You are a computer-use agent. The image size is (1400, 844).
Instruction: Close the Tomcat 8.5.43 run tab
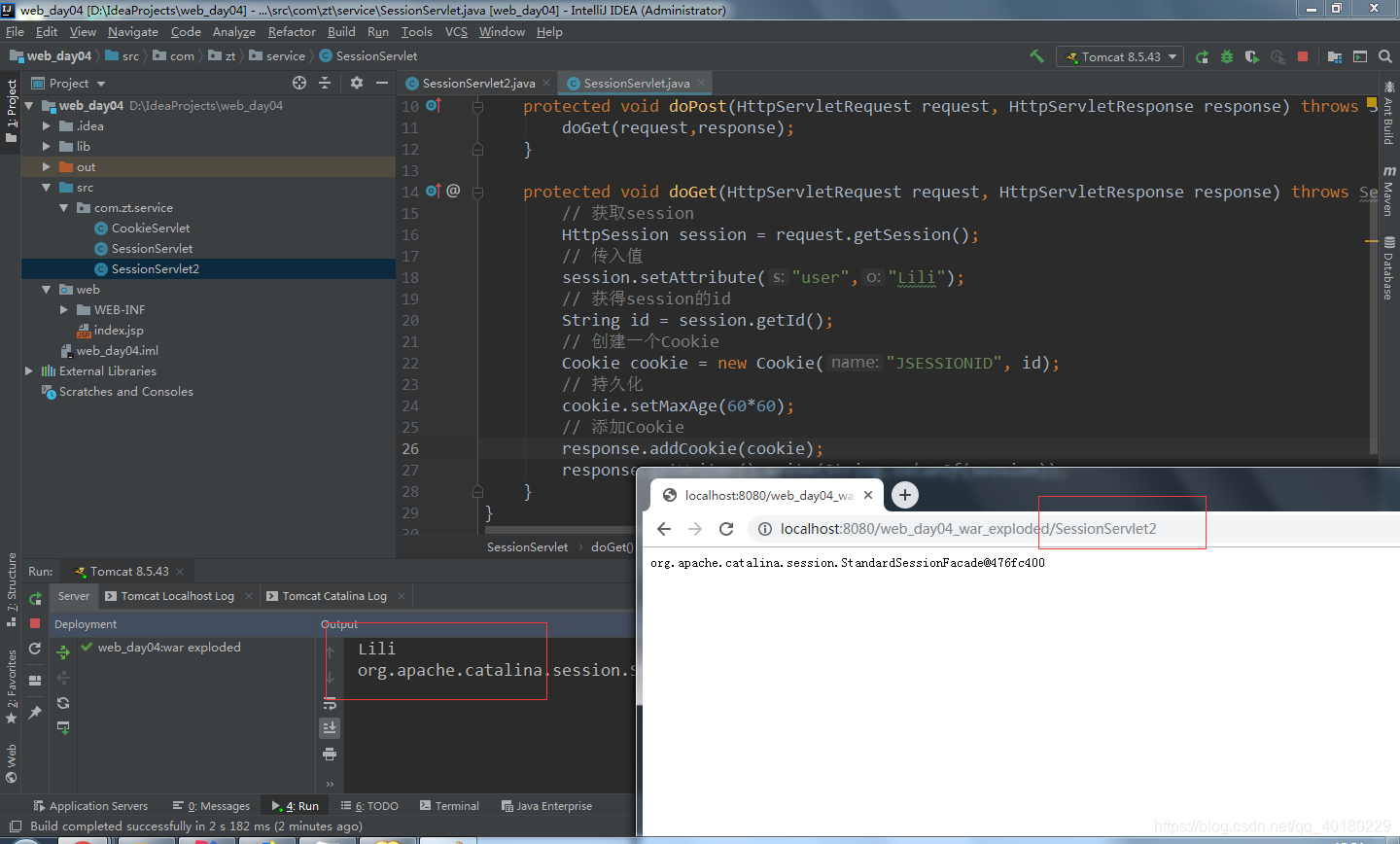180,572
